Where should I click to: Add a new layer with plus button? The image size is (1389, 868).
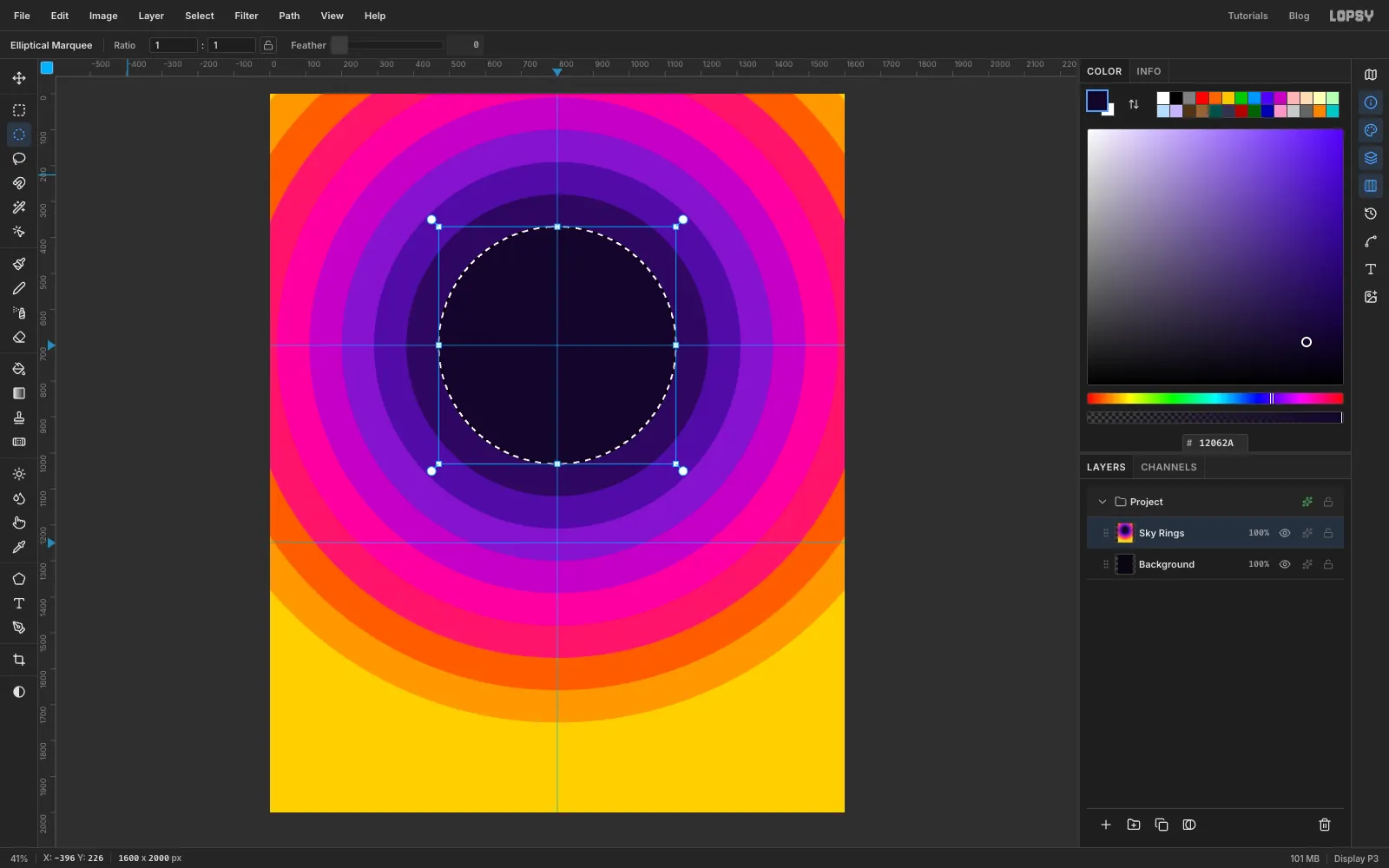pos(1106,825)
